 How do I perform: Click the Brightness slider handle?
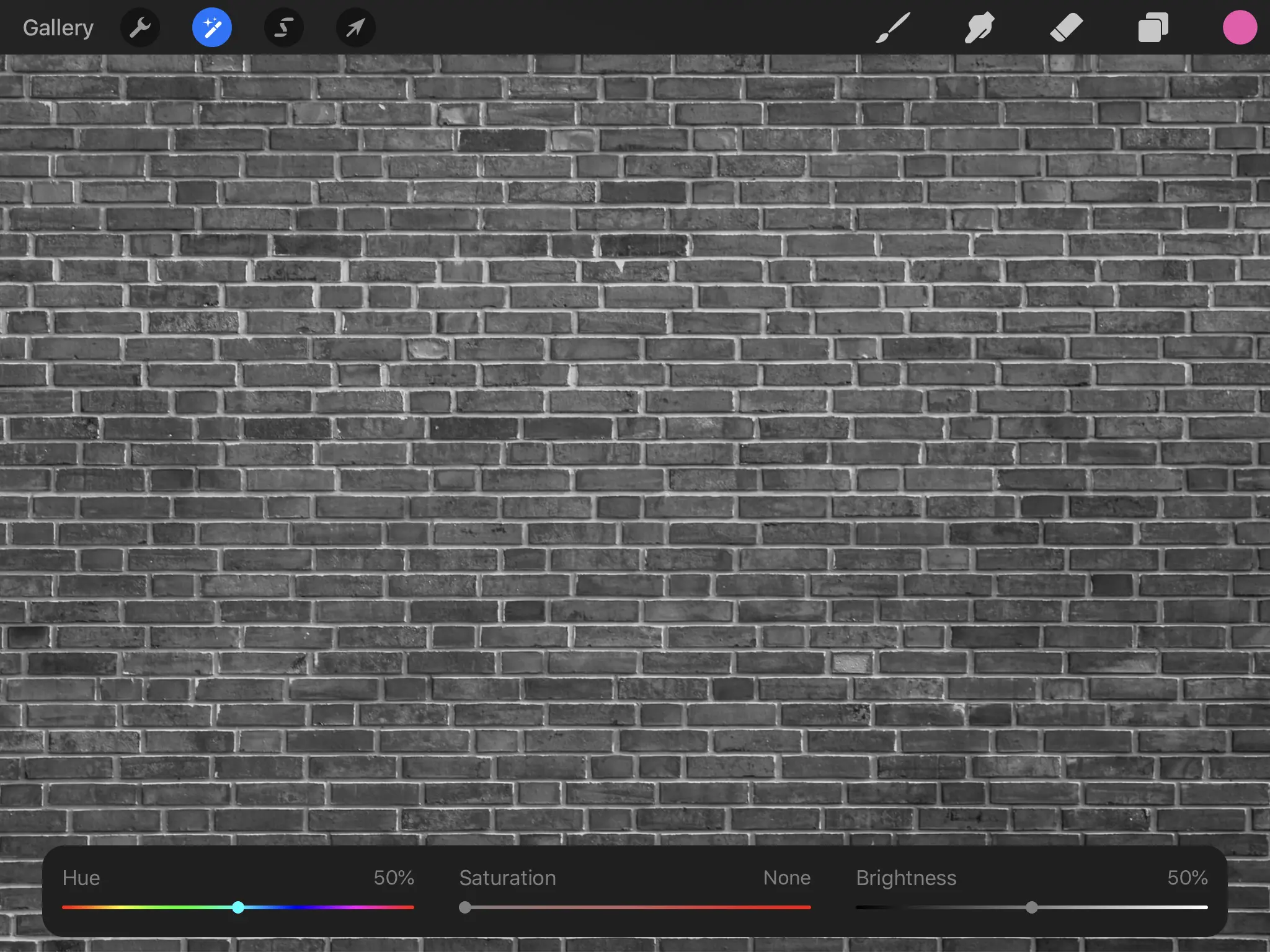(1032, 907)
